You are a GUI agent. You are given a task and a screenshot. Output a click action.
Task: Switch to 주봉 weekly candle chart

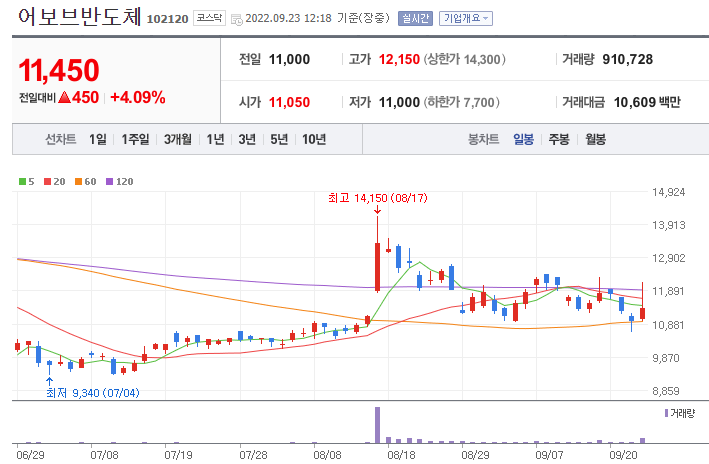(559, 139)
